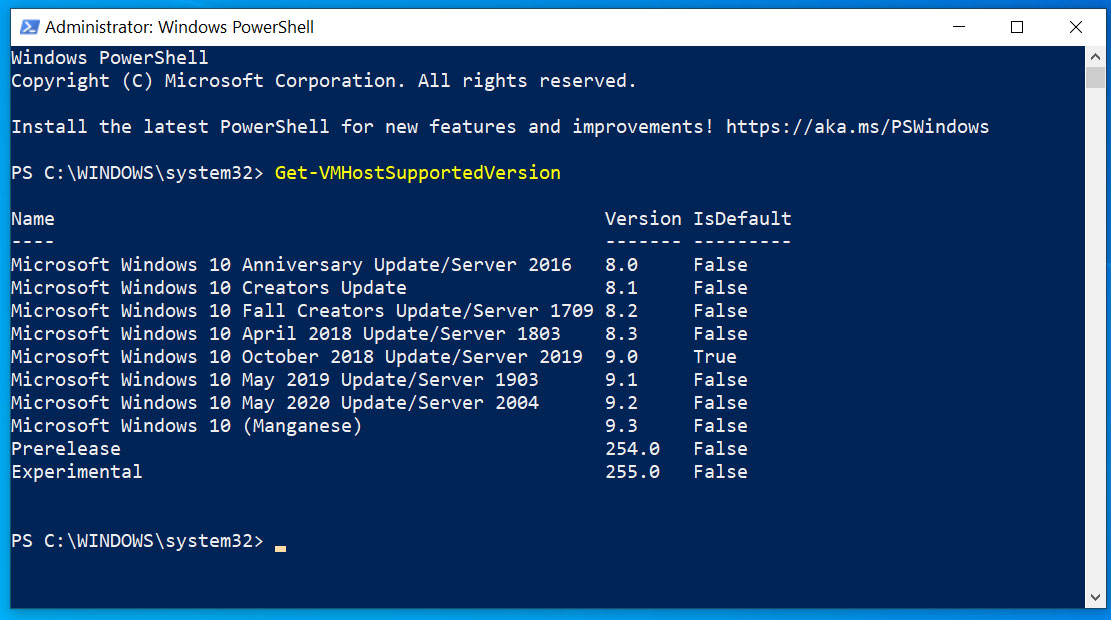This screenshot has height=620, width=1111.
Task: Click the Version column header
Action: point(643,219)
